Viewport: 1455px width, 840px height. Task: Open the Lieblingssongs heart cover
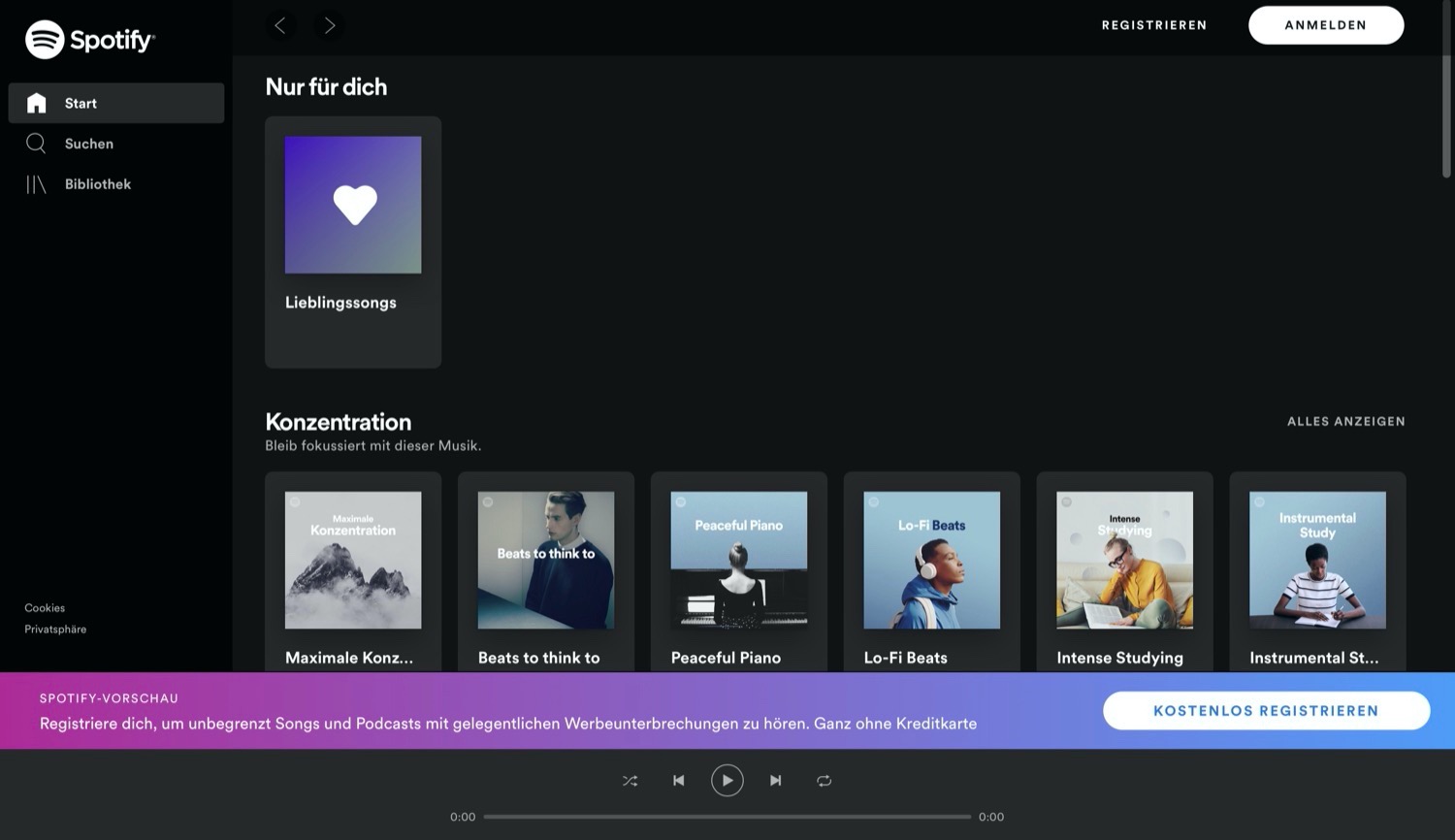click(x=353, y=205)
